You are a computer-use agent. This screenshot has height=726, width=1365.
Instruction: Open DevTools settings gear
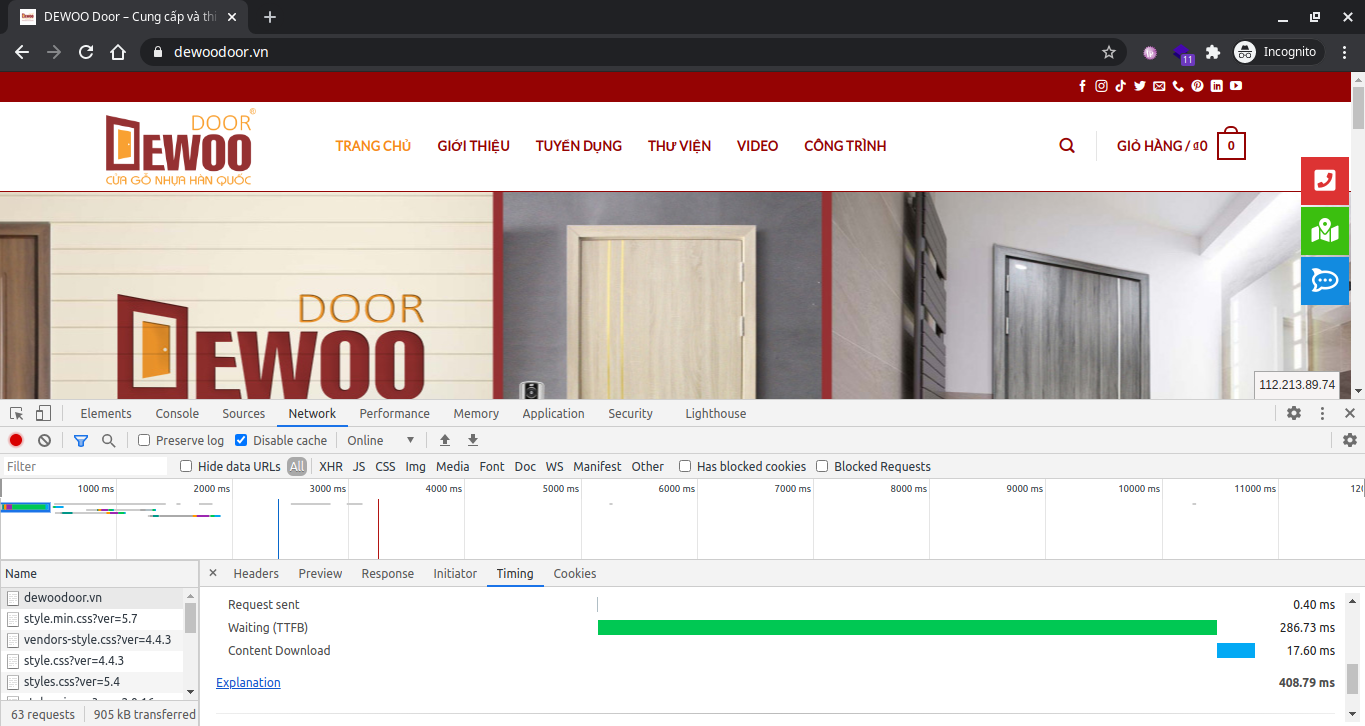1294,413
